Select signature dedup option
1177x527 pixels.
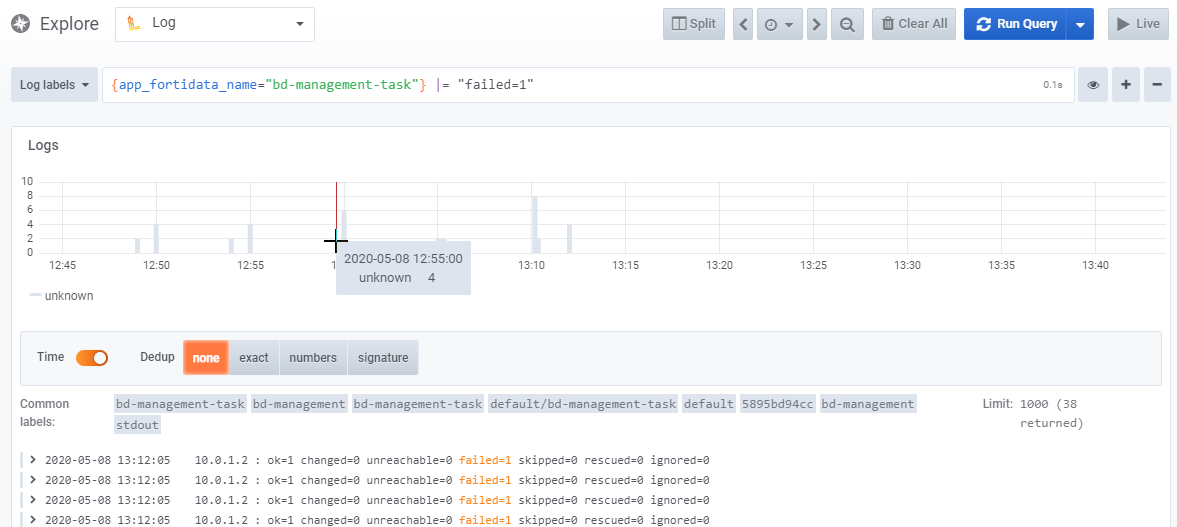tap(383, 357)
